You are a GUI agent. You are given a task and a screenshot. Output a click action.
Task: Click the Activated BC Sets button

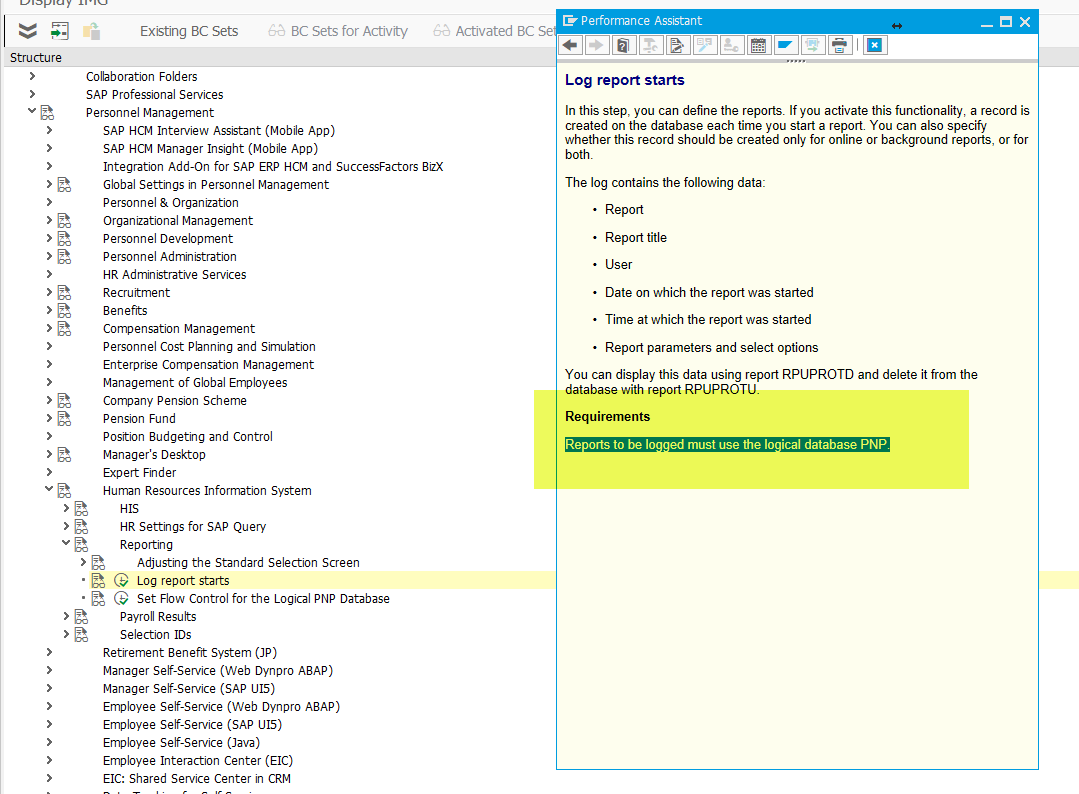pos(494,31)
